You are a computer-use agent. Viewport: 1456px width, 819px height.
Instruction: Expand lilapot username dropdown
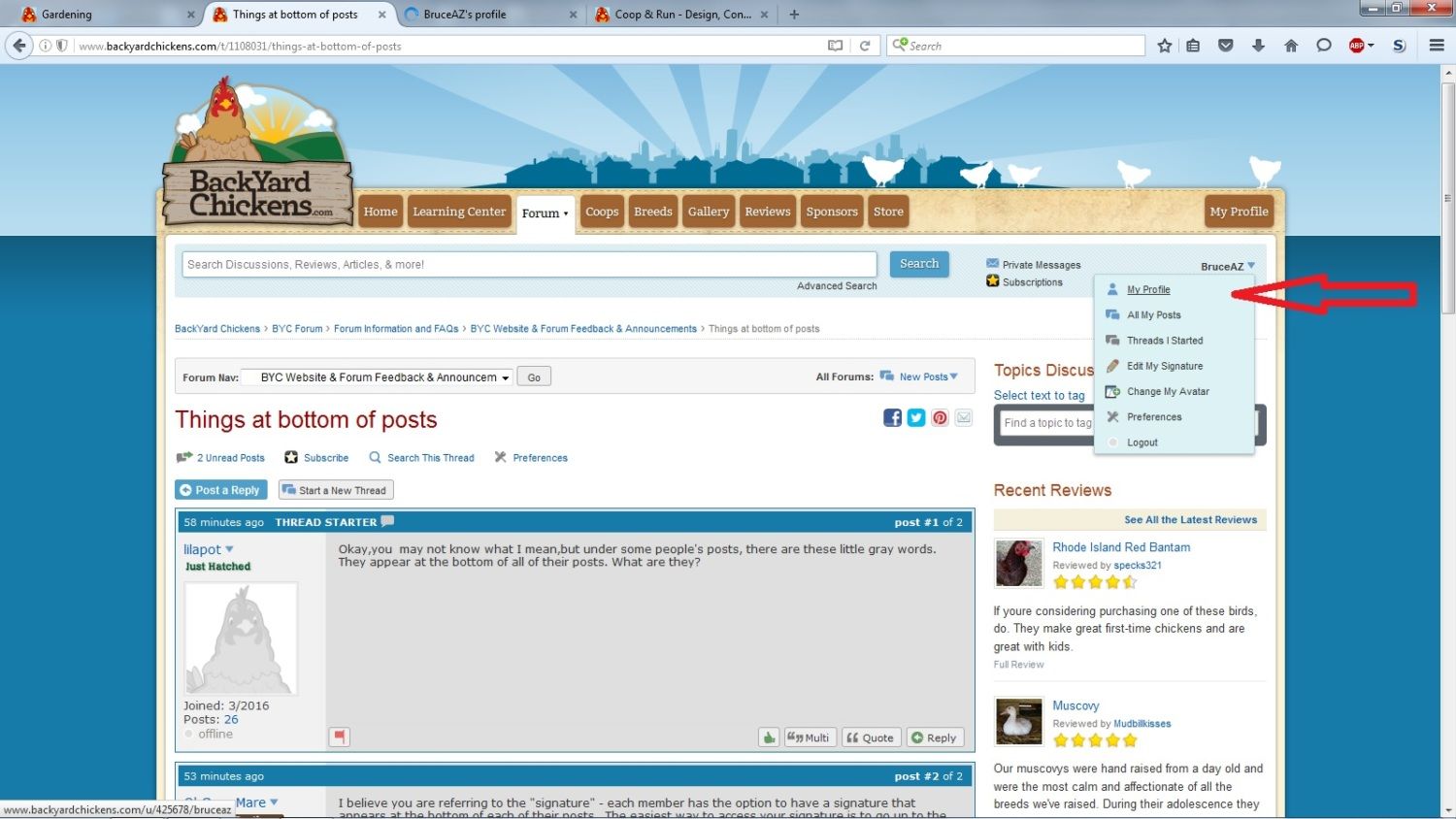coord(230,549)
